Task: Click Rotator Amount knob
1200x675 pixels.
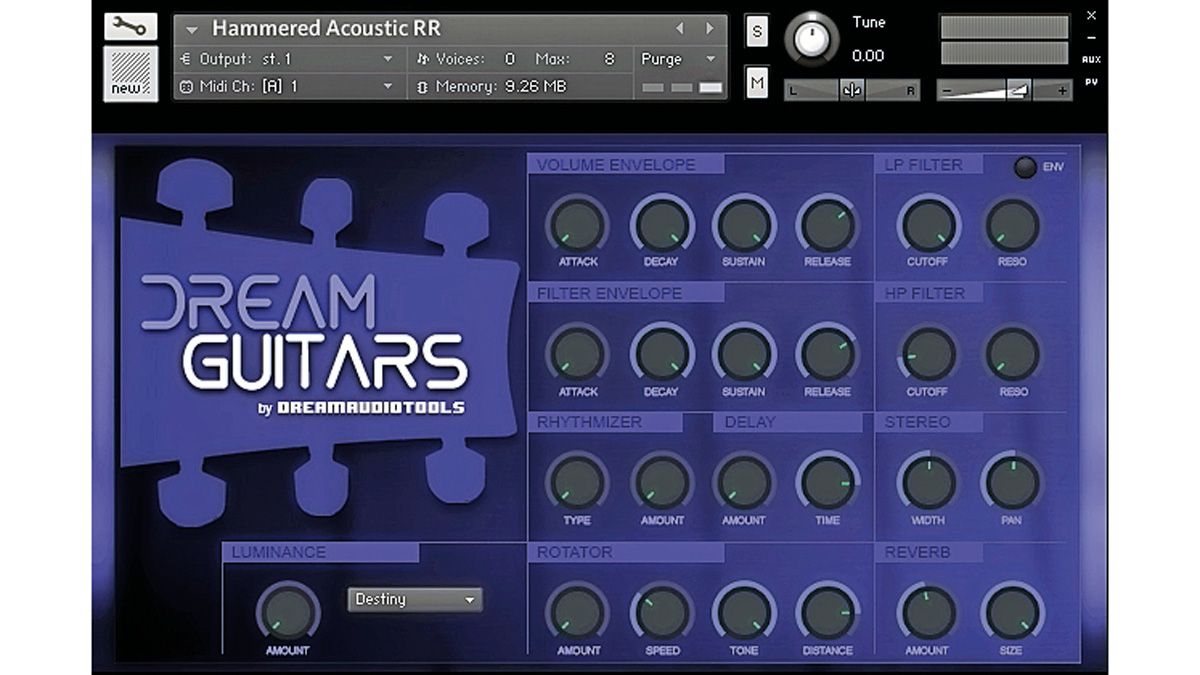Action: (578, 611)
